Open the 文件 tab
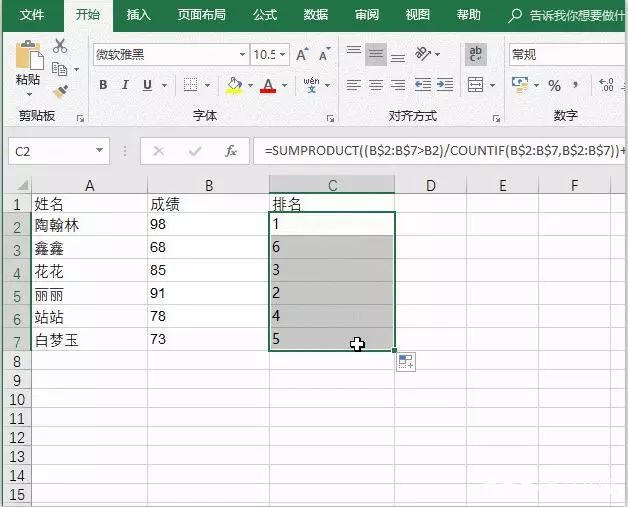The width and height of the screenshot is (628, 507). 32,15
